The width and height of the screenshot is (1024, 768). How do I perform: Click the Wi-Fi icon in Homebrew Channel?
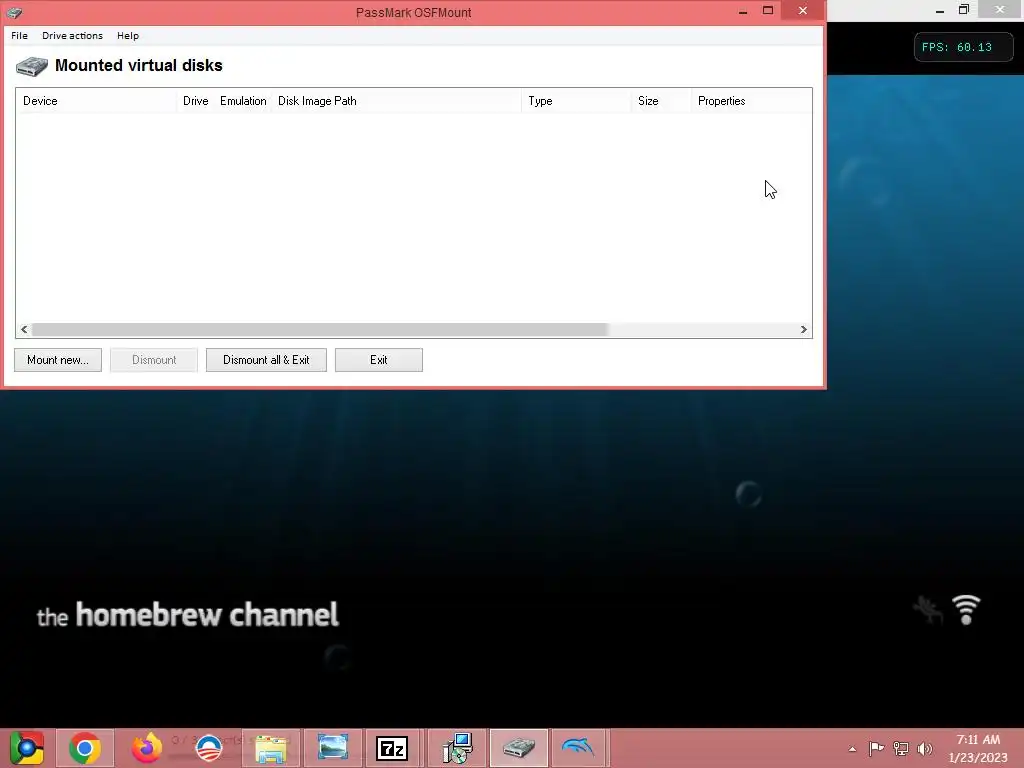point(966,609)
